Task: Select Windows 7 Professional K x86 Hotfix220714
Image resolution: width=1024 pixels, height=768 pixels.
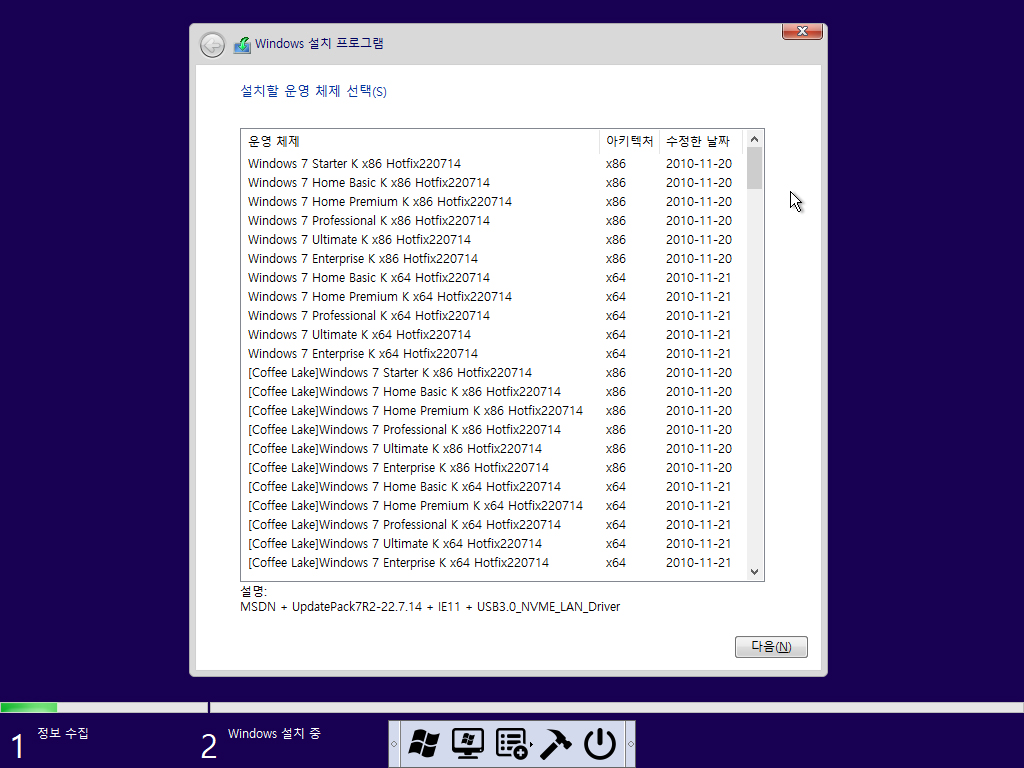Action: (493, 220)
